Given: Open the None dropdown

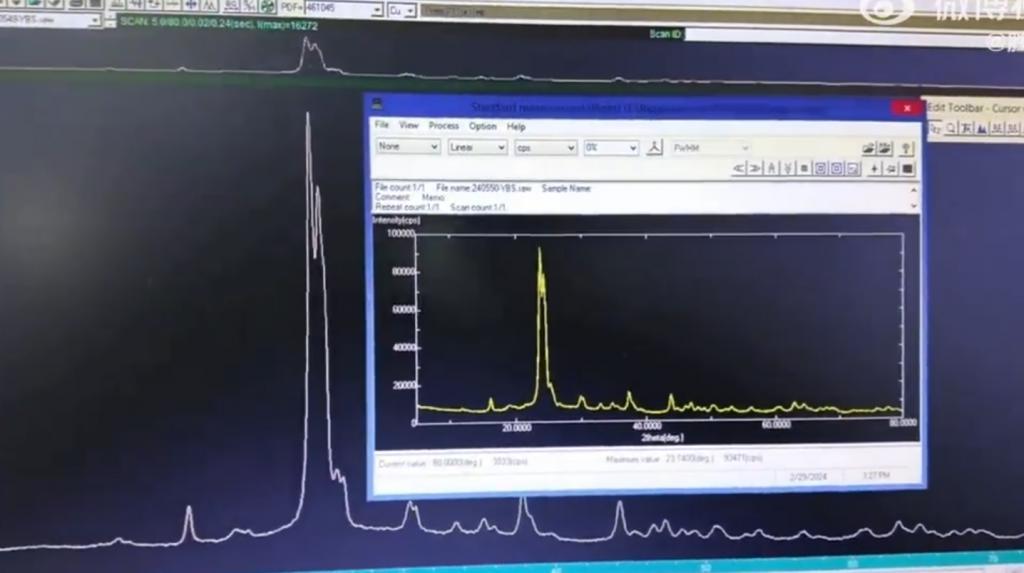Looking at the screenshot, I should click(x=408, y=147).
